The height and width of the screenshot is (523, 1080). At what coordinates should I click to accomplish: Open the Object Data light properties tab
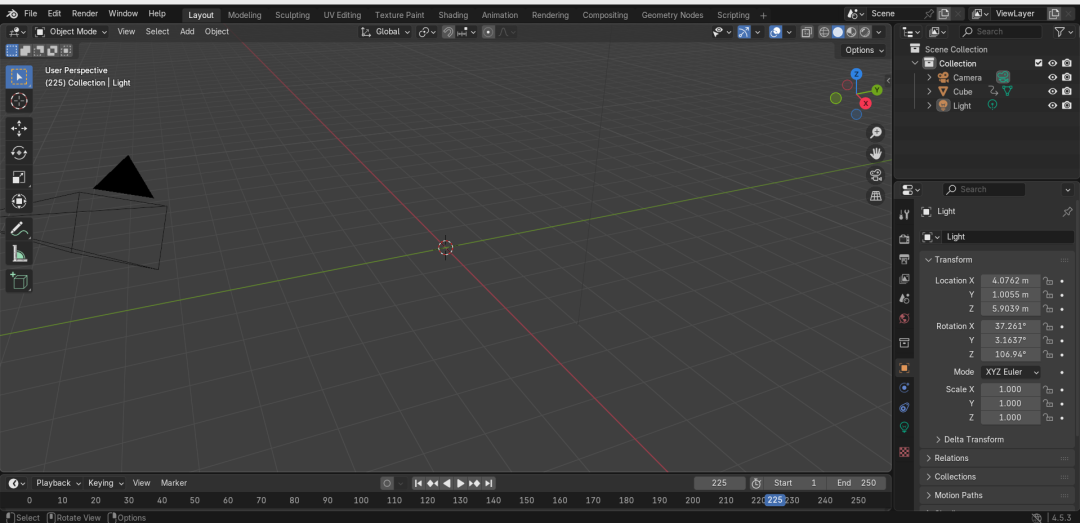click(x=904, y=427)
